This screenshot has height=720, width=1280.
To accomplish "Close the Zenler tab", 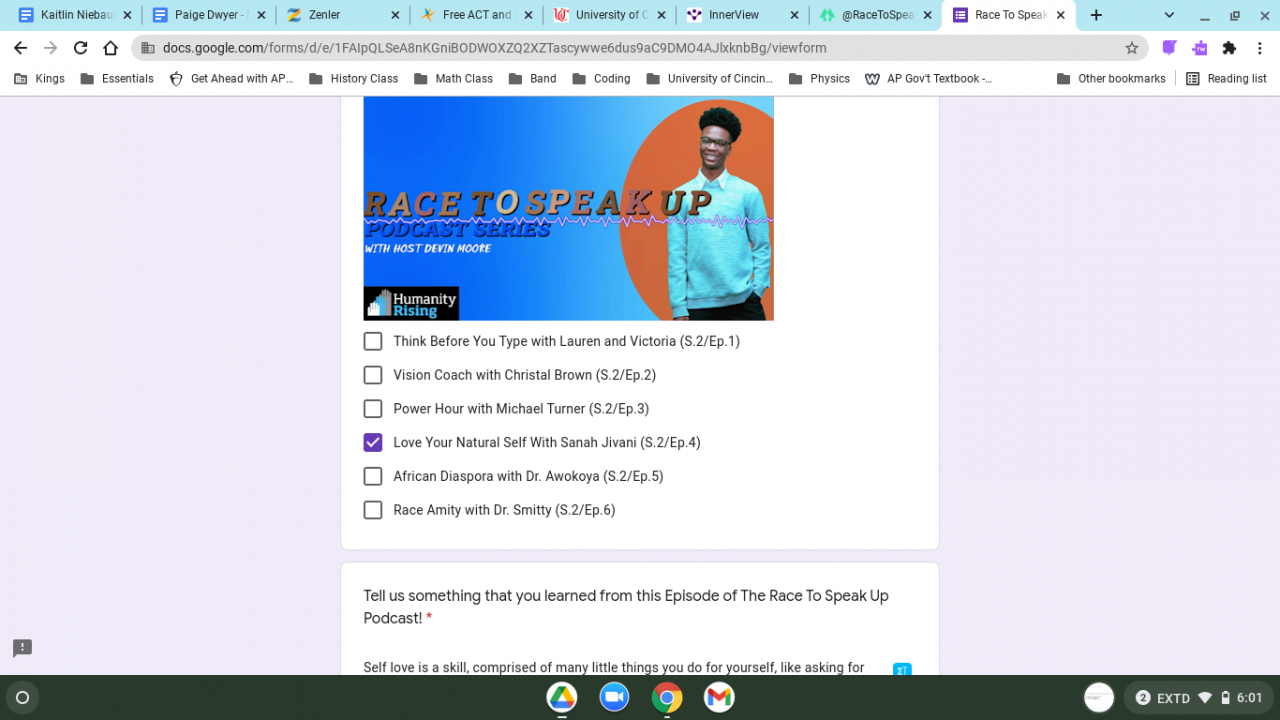I will click(394, 15).
